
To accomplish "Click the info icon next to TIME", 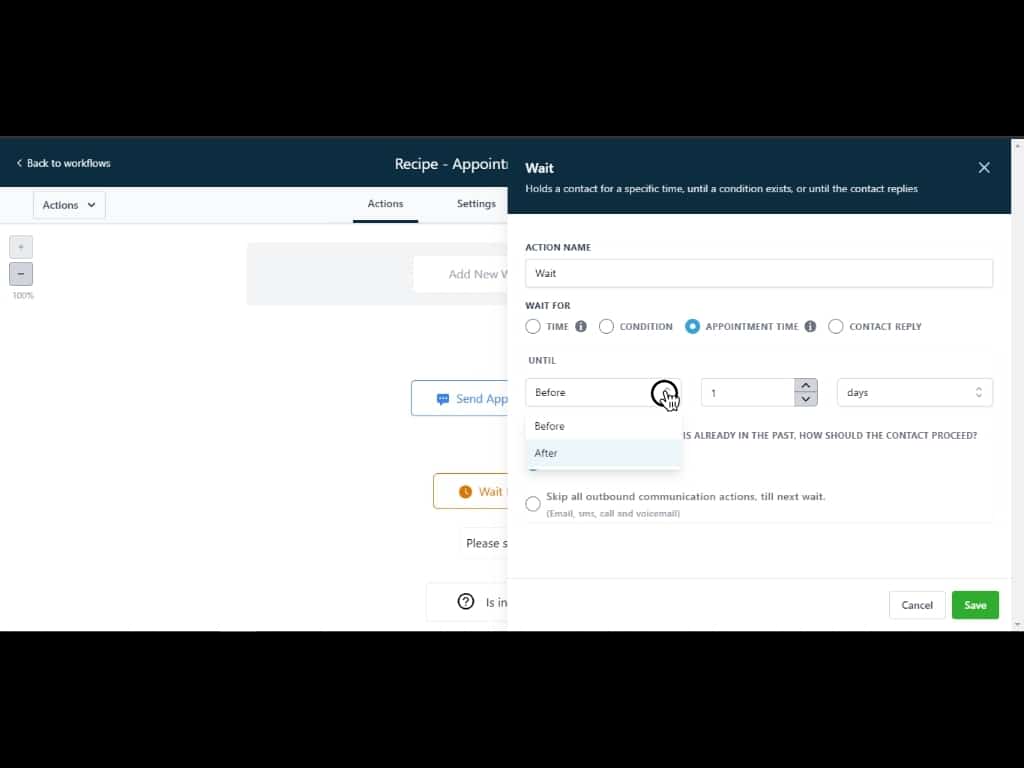I will point(581,327).
